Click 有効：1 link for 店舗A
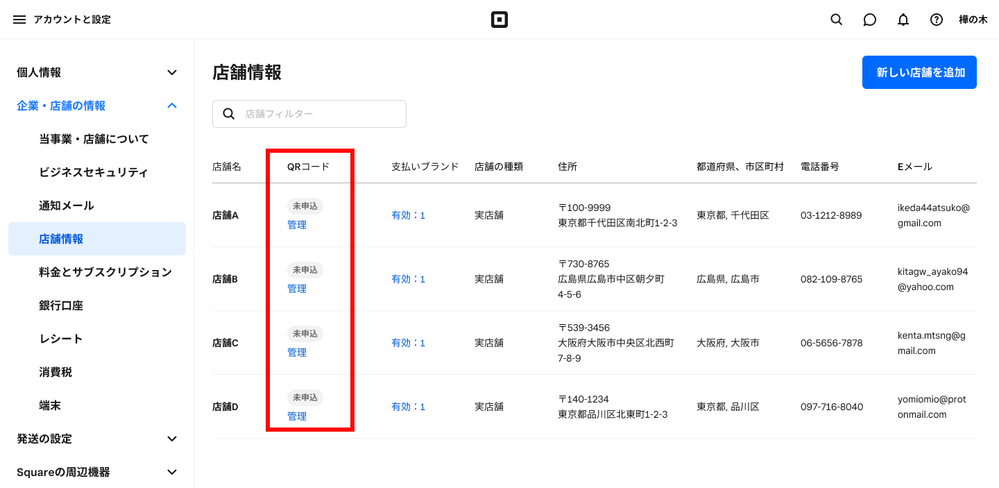This screenshot has height=488, width=999. [408, 215]
